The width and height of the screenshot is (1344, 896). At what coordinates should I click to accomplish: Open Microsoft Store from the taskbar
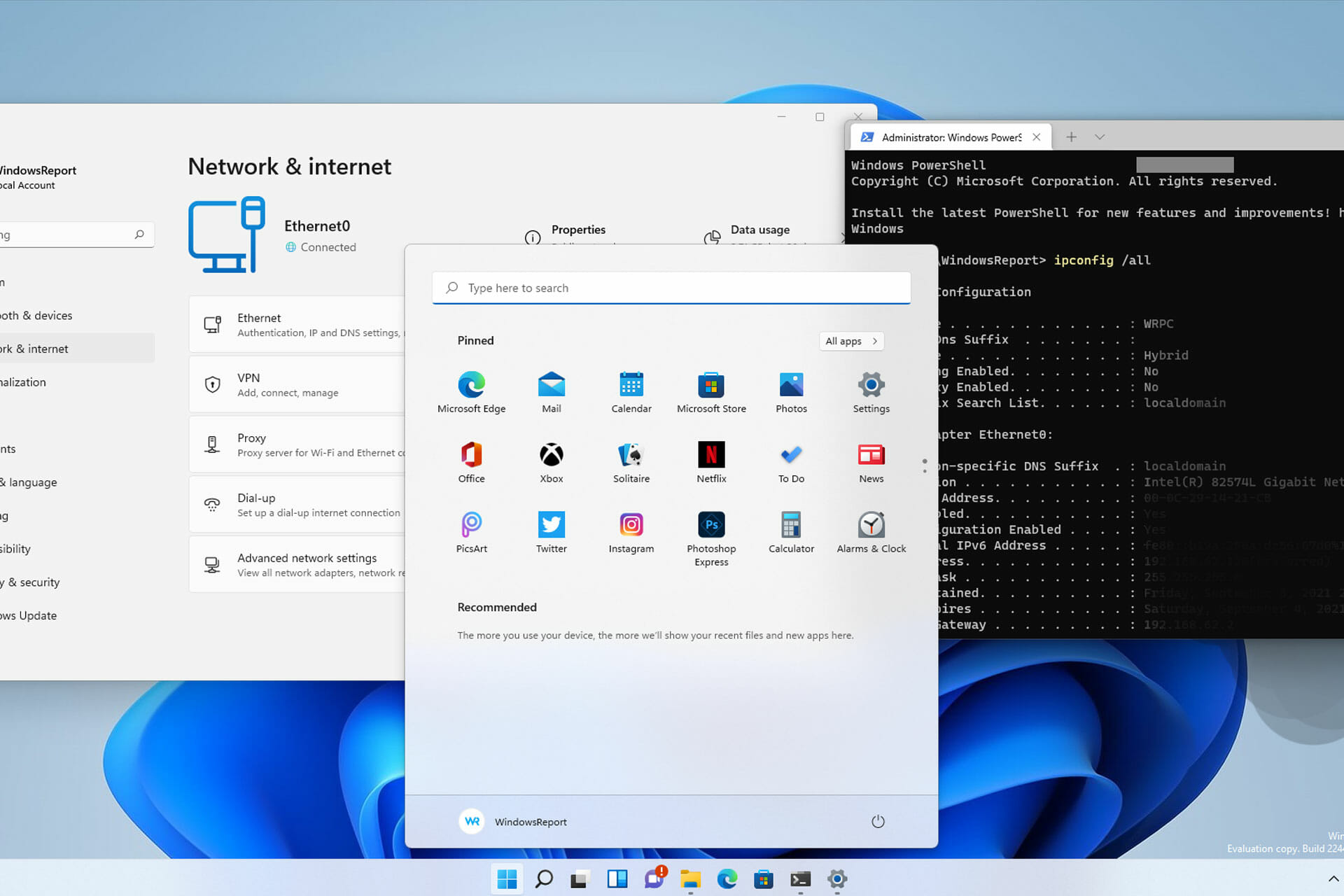(x=764, y=878)
